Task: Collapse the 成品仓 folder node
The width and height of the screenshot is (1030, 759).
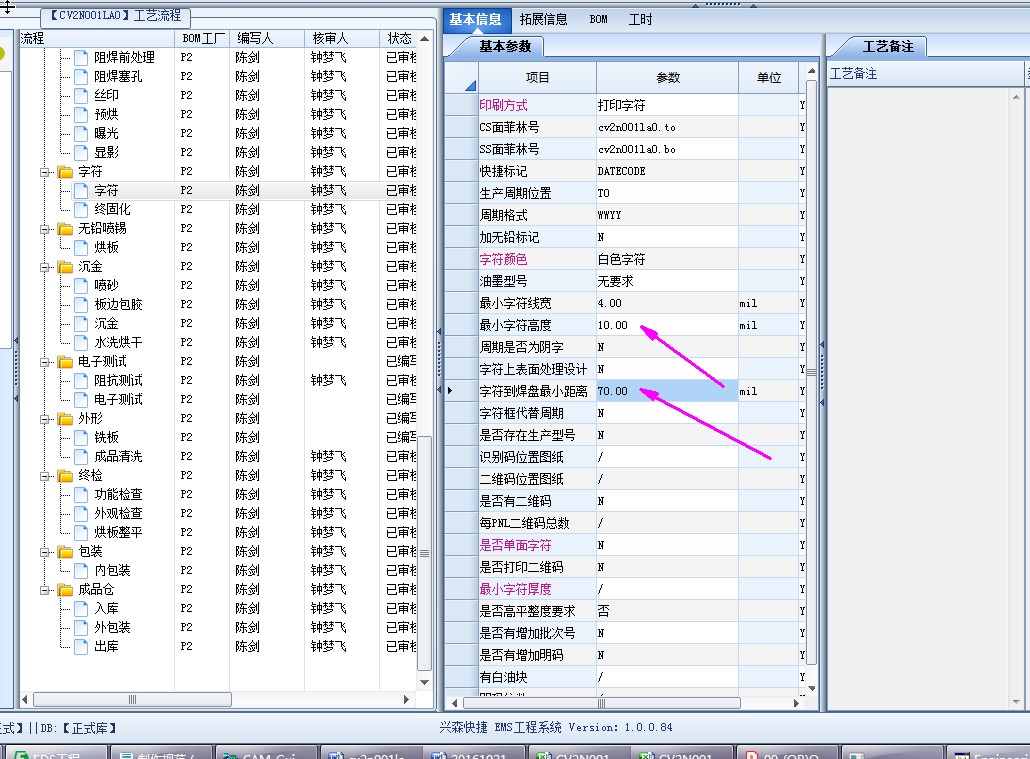Action: (x=45, y=591)
